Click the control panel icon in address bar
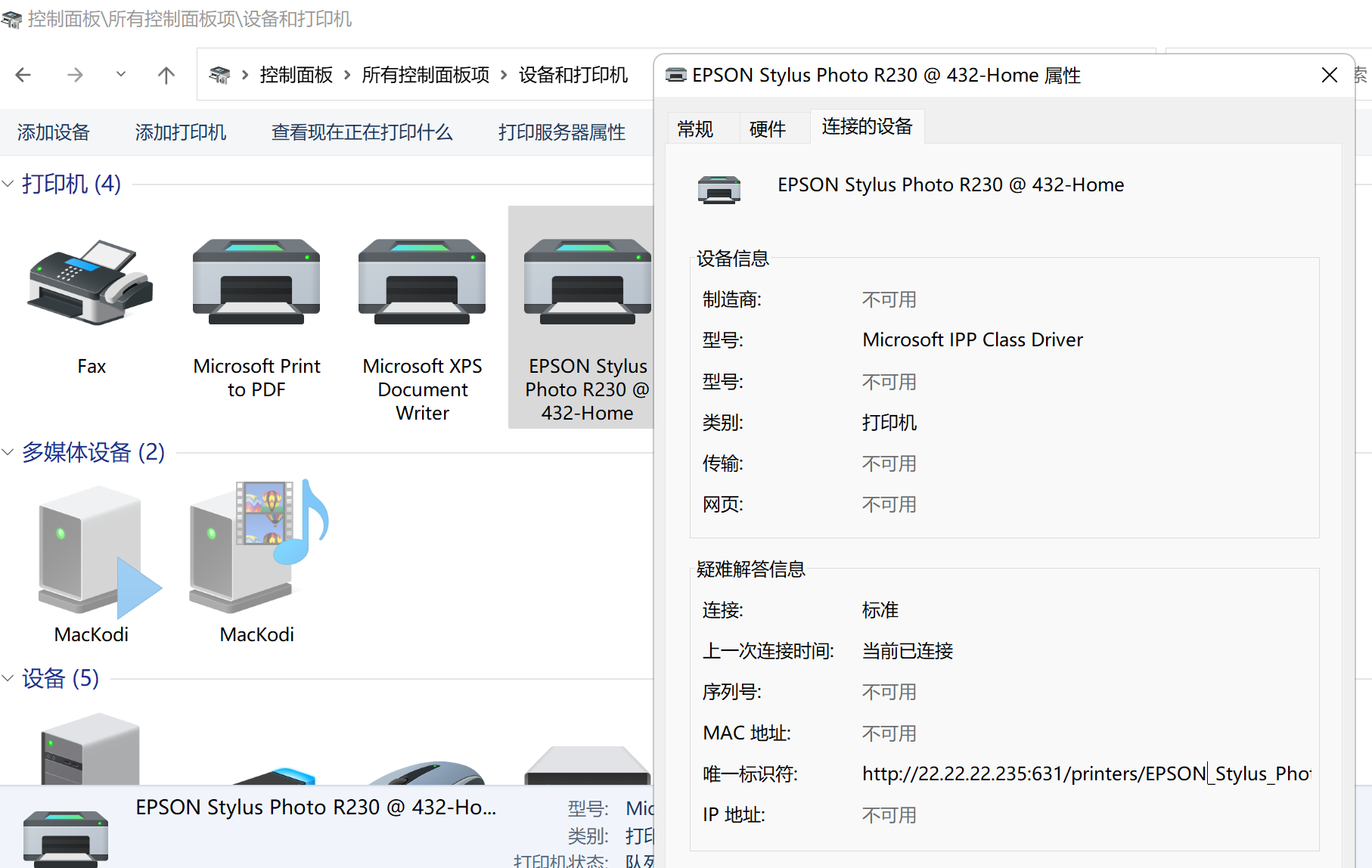Screen dimensions: 1372x868 point(219,75)
